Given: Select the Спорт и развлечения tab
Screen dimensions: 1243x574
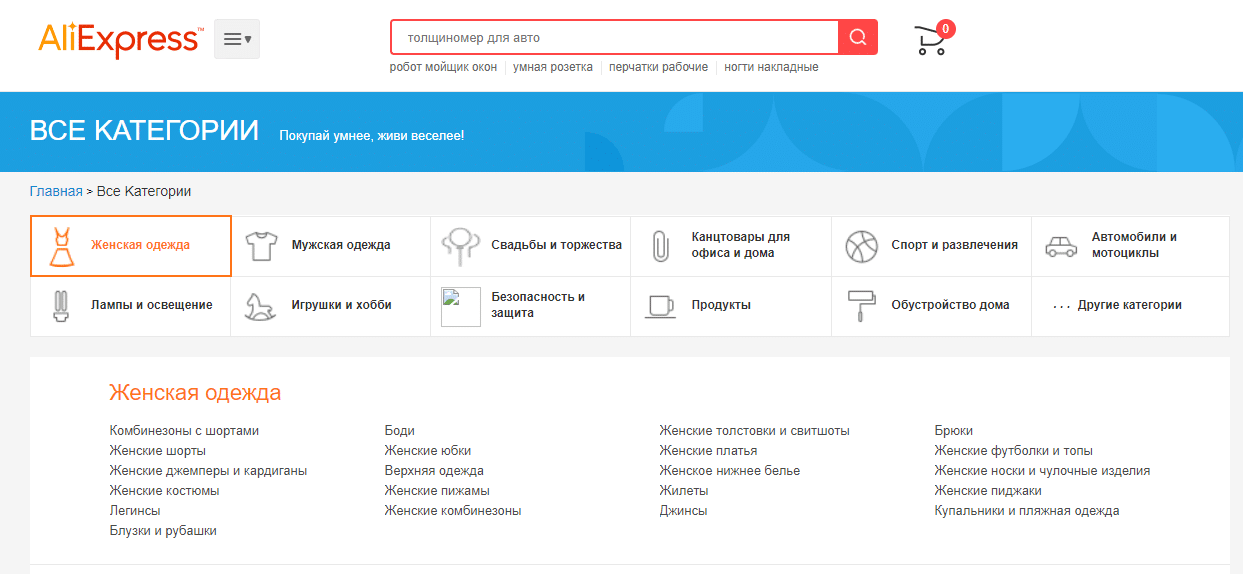Looking at the screenshot, I should [931, 246].
